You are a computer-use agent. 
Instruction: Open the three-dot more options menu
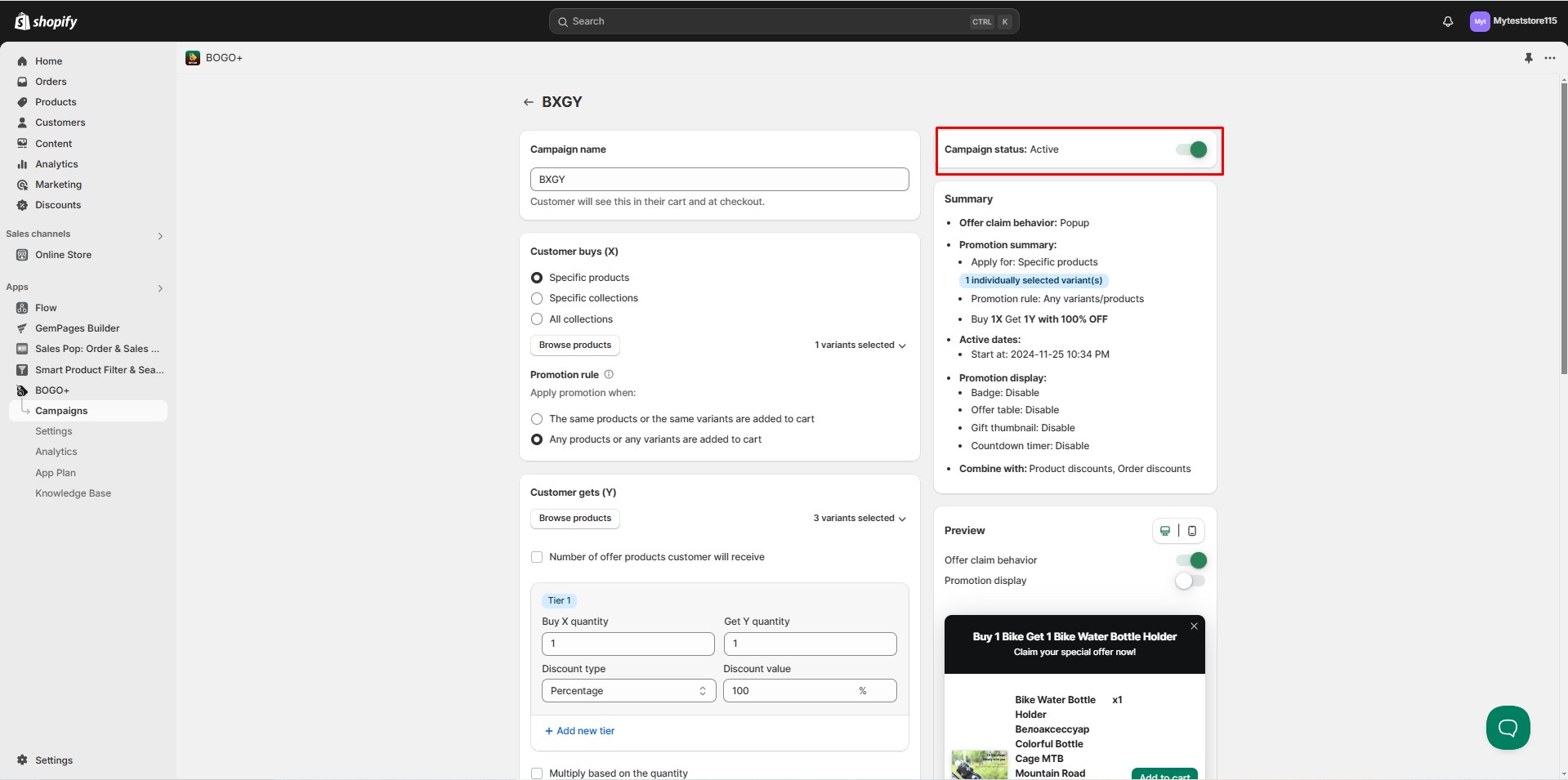point(1549,58)
